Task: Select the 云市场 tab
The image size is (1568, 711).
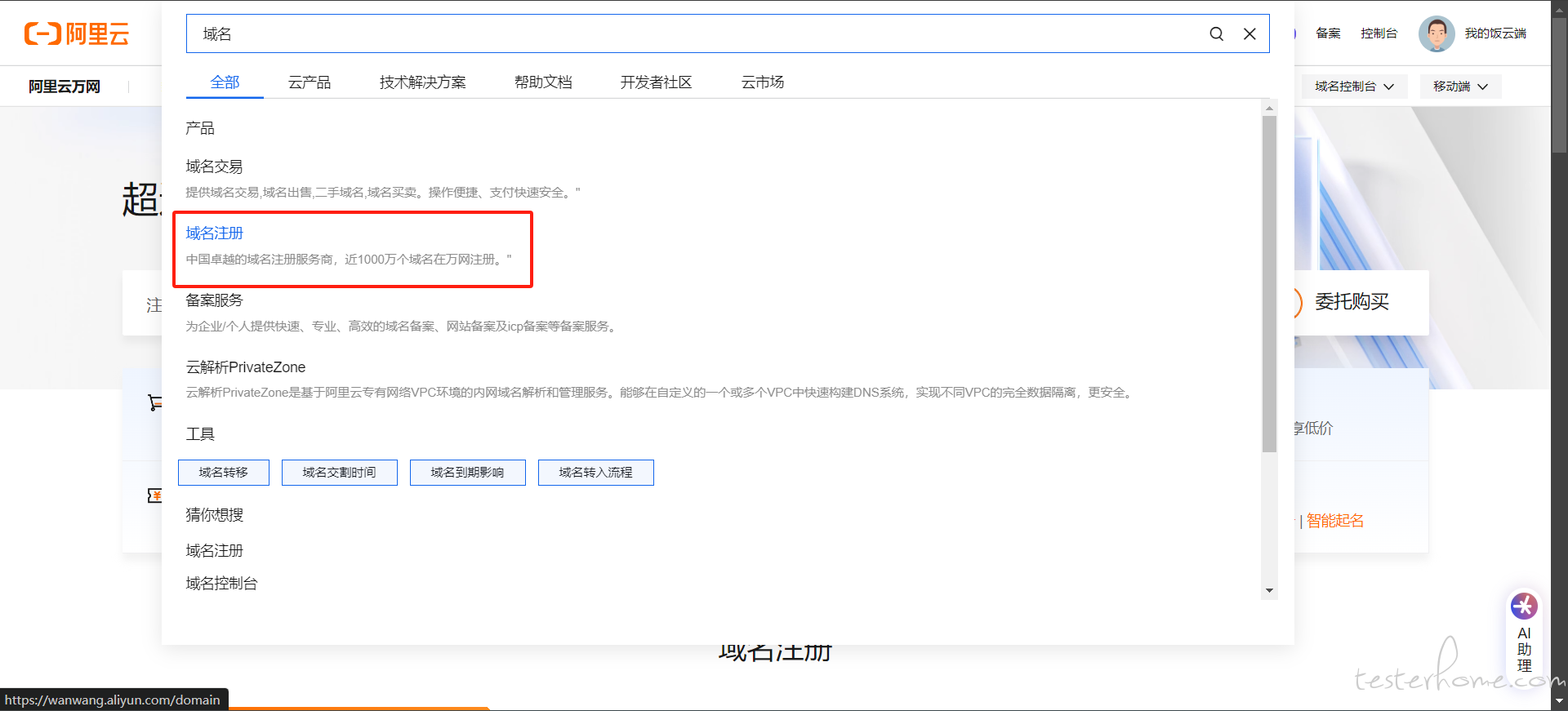Action: [x=763, y=82]
